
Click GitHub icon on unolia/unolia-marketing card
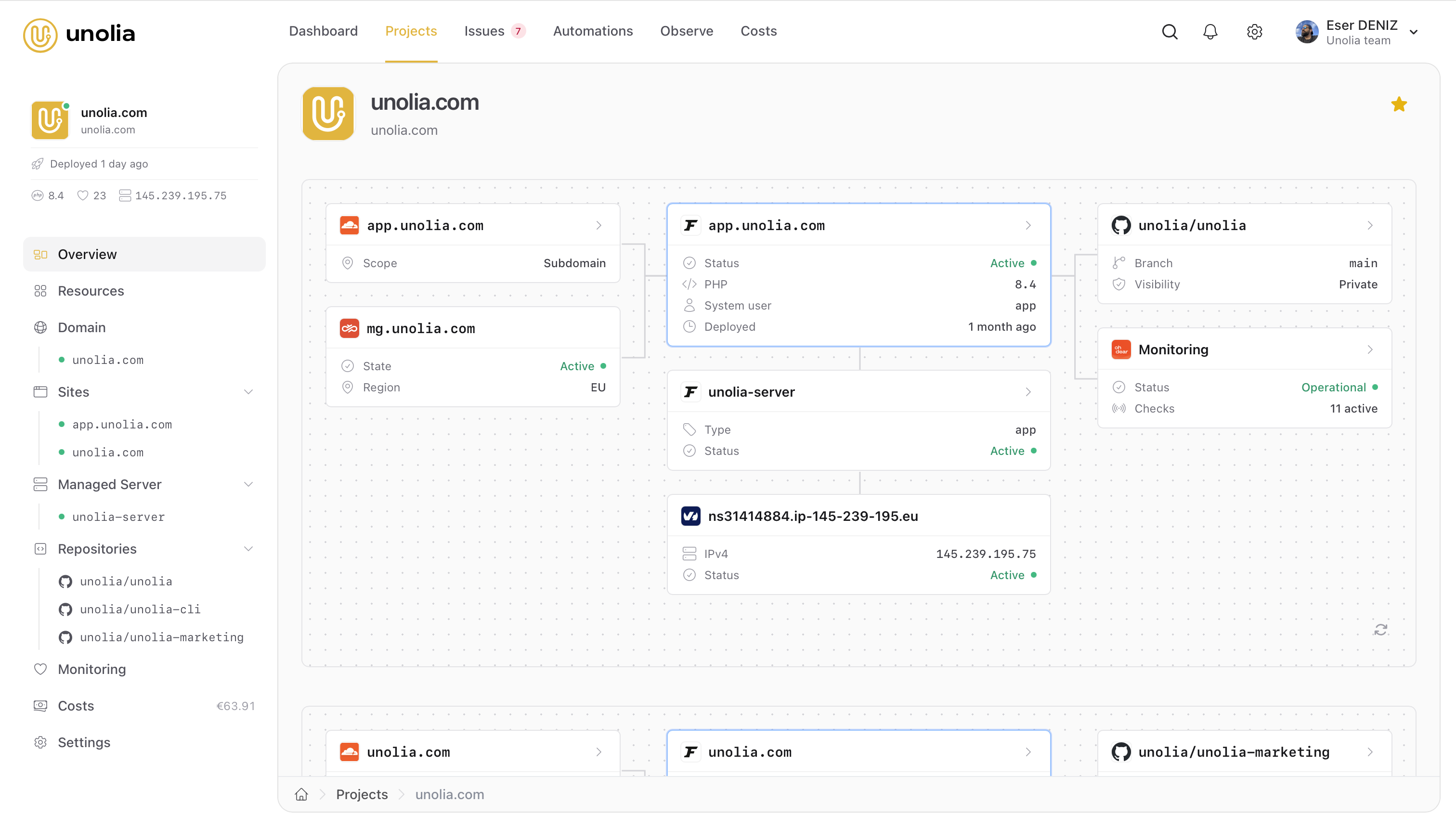[x=1121, y=752]
